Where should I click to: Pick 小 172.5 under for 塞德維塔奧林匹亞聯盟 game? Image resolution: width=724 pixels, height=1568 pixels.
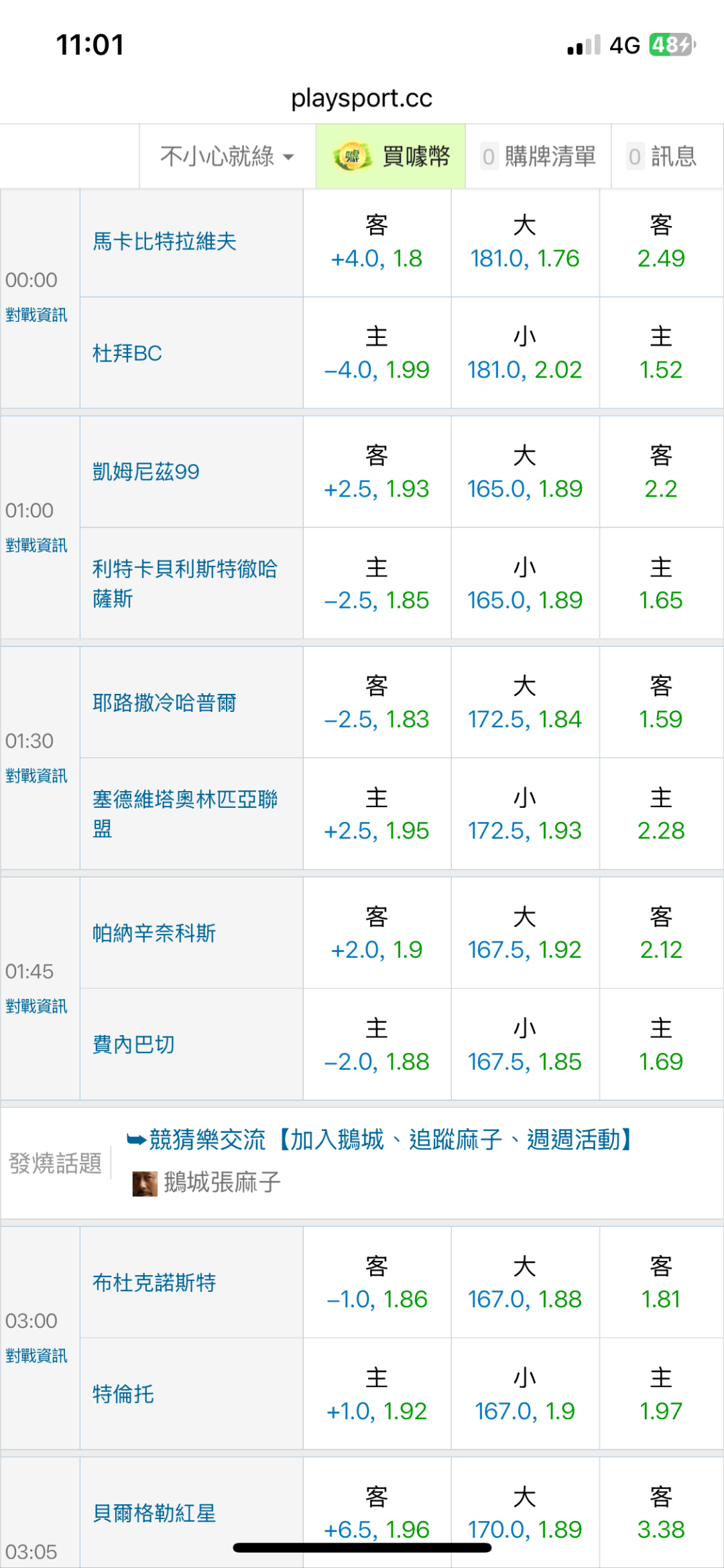tap(525, 815)
